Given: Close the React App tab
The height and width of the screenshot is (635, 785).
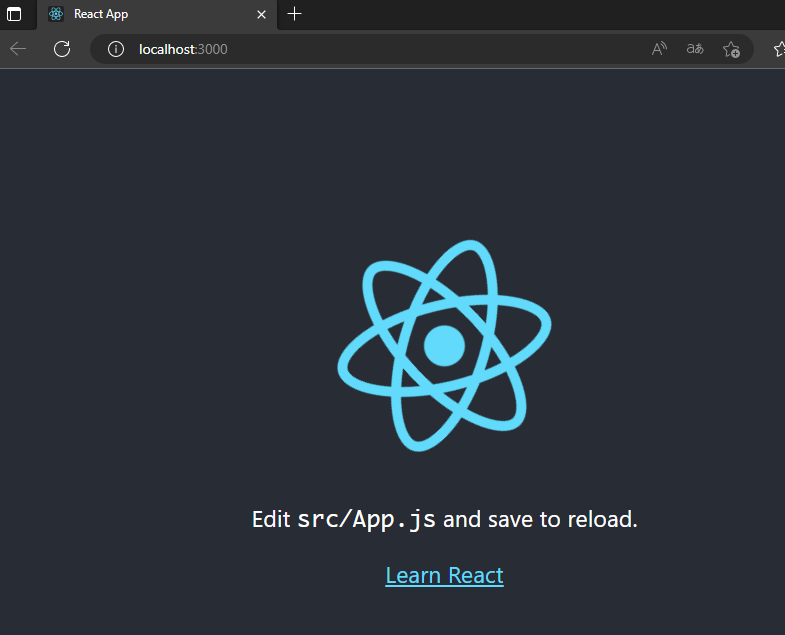Looking at the screenshot, I should [261, 15].
